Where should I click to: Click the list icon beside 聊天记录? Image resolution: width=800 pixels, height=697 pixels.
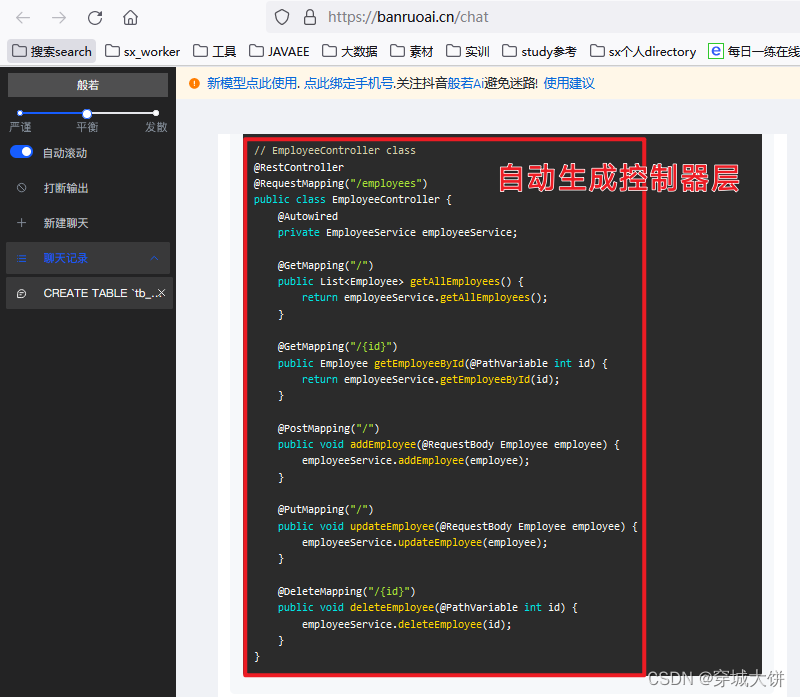click(21, 258)
